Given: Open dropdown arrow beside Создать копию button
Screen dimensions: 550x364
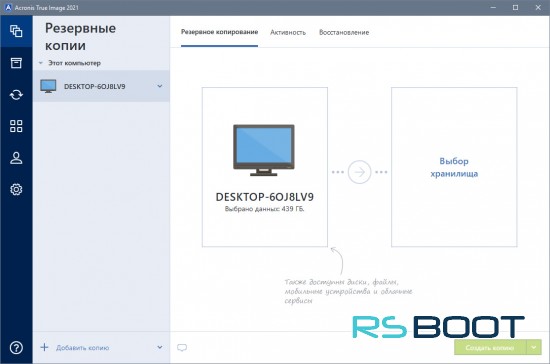Looking at the screenshot, I should pos(534,348).
